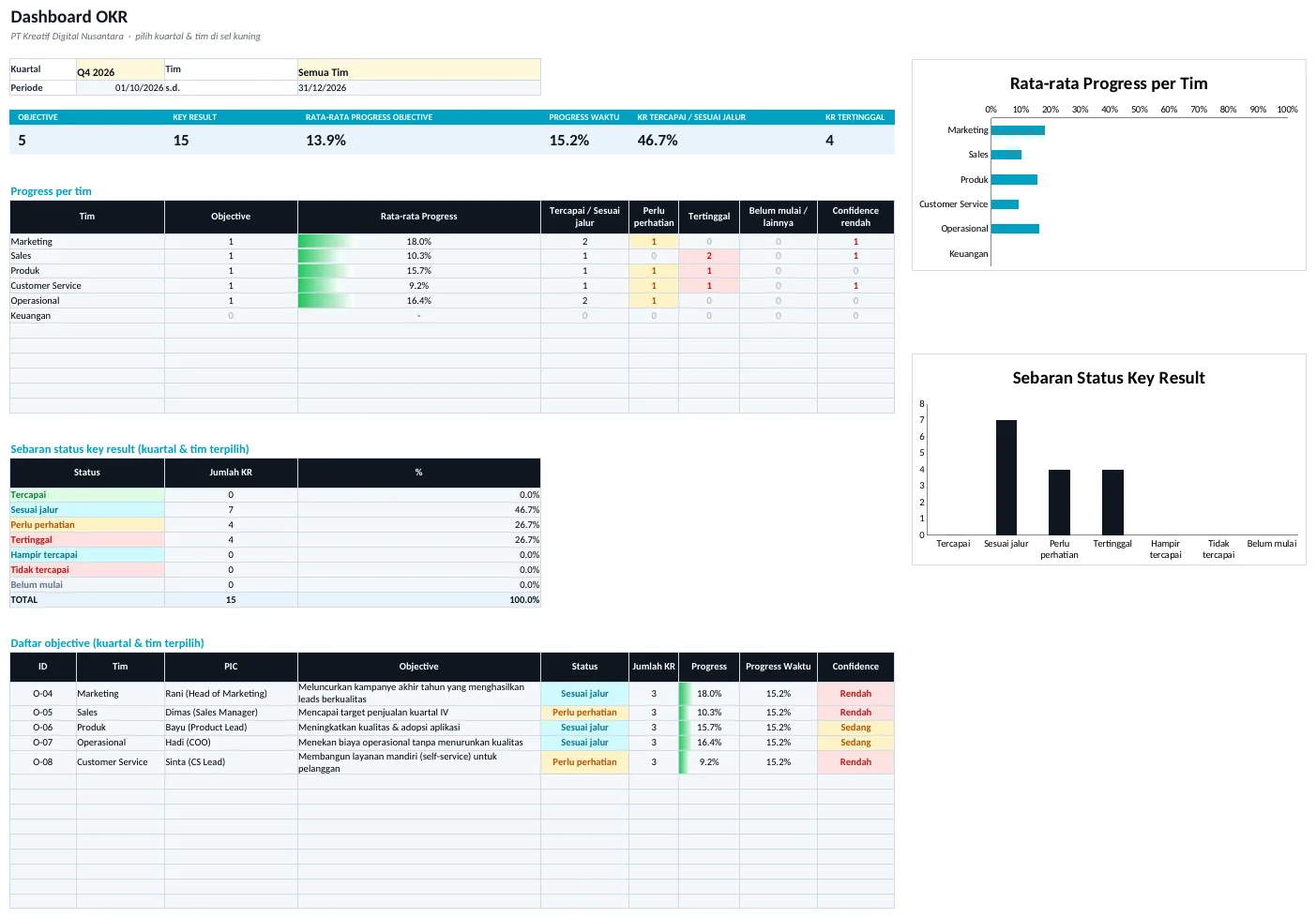Select the TOTAL row percentage 100.0%
The height and width of the screenshot is (918, 1316).
point(418,600)
